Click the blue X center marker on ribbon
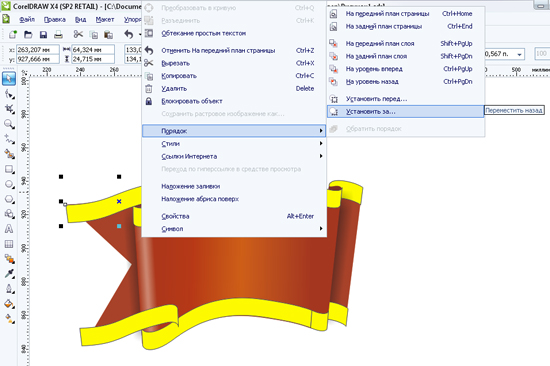 click(119, 201)
